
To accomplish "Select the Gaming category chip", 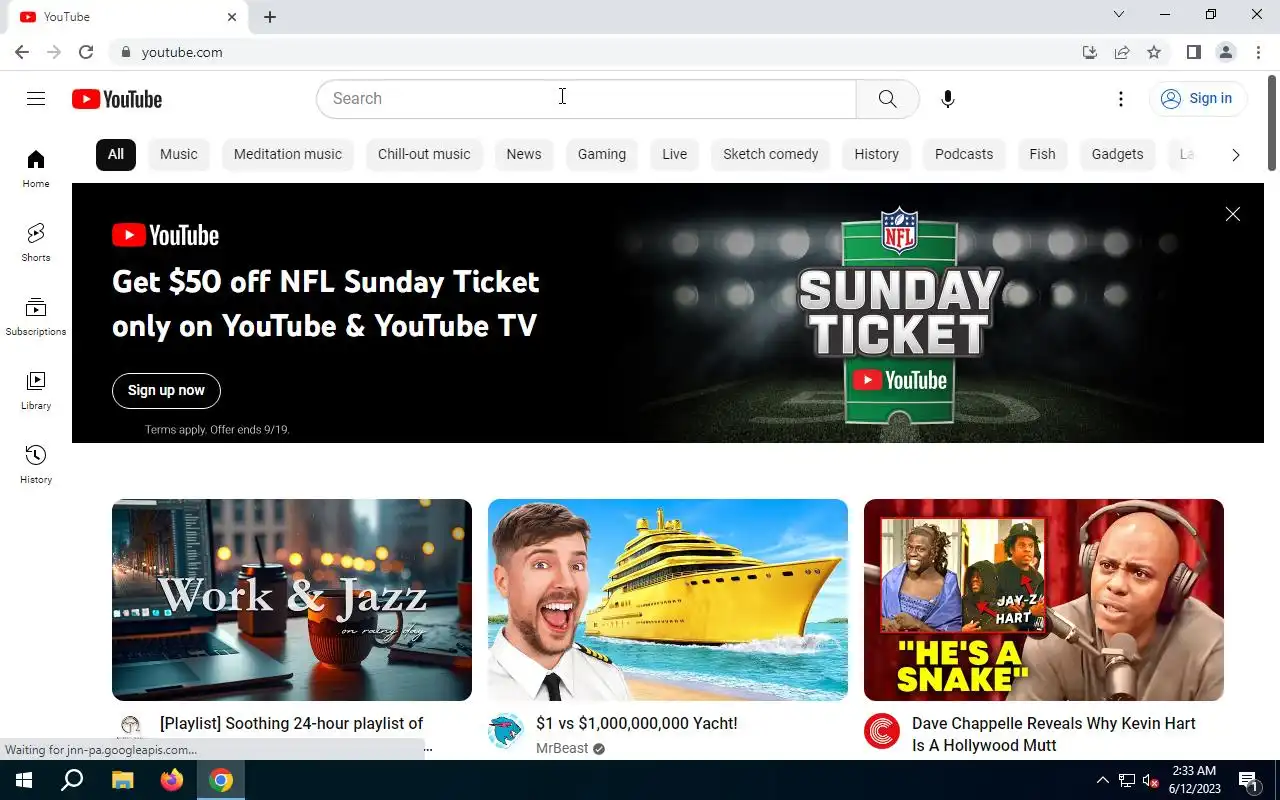I will click(602, 154).
